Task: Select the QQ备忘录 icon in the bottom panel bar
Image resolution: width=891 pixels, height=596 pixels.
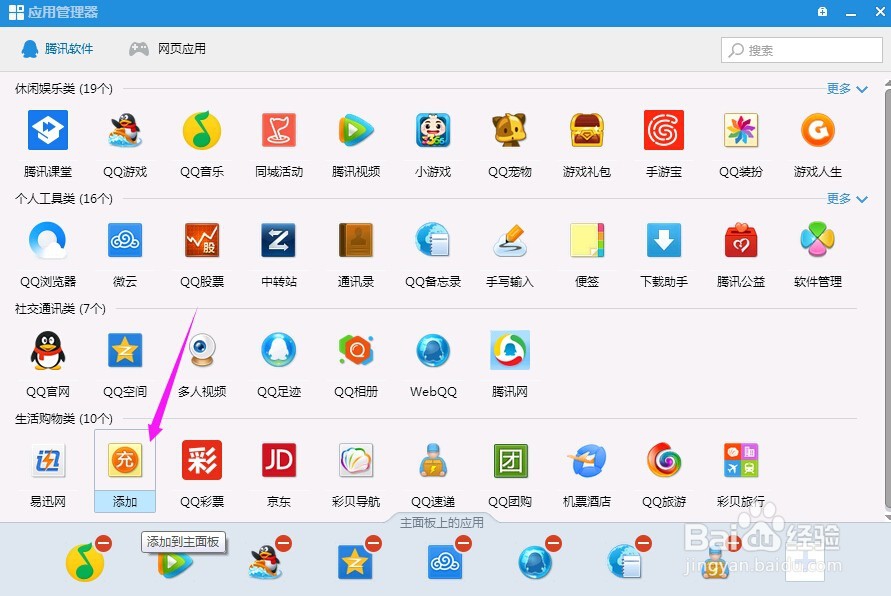Action: click(x=624, y=562)
